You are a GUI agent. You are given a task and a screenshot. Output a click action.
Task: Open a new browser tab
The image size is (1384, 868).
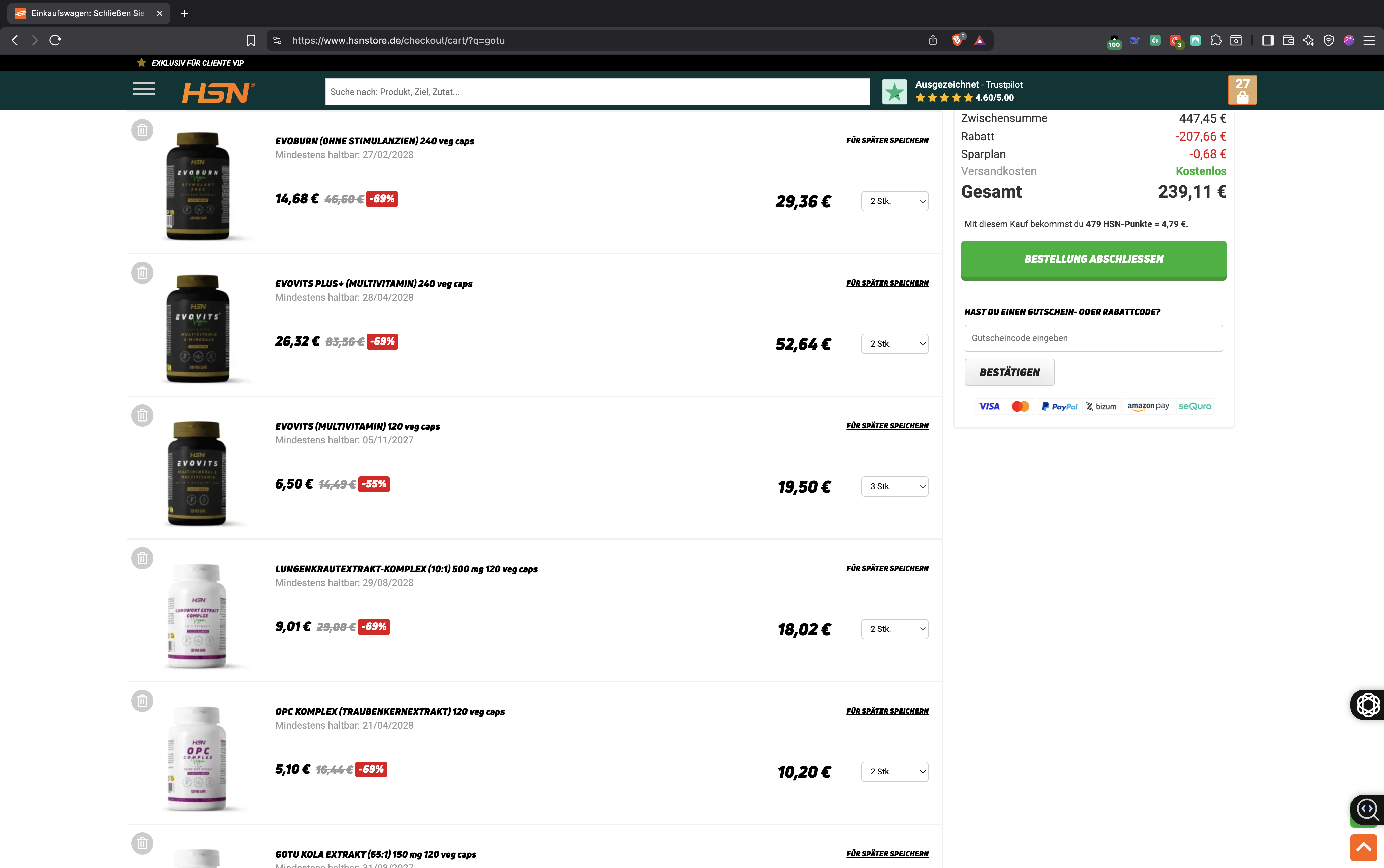point(184,13)
